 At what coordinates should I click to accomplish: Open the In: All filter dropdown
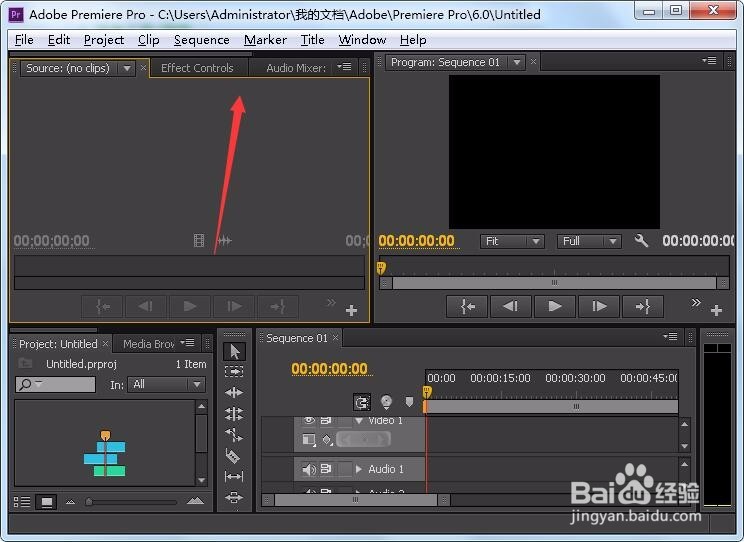tap(167, 384)
